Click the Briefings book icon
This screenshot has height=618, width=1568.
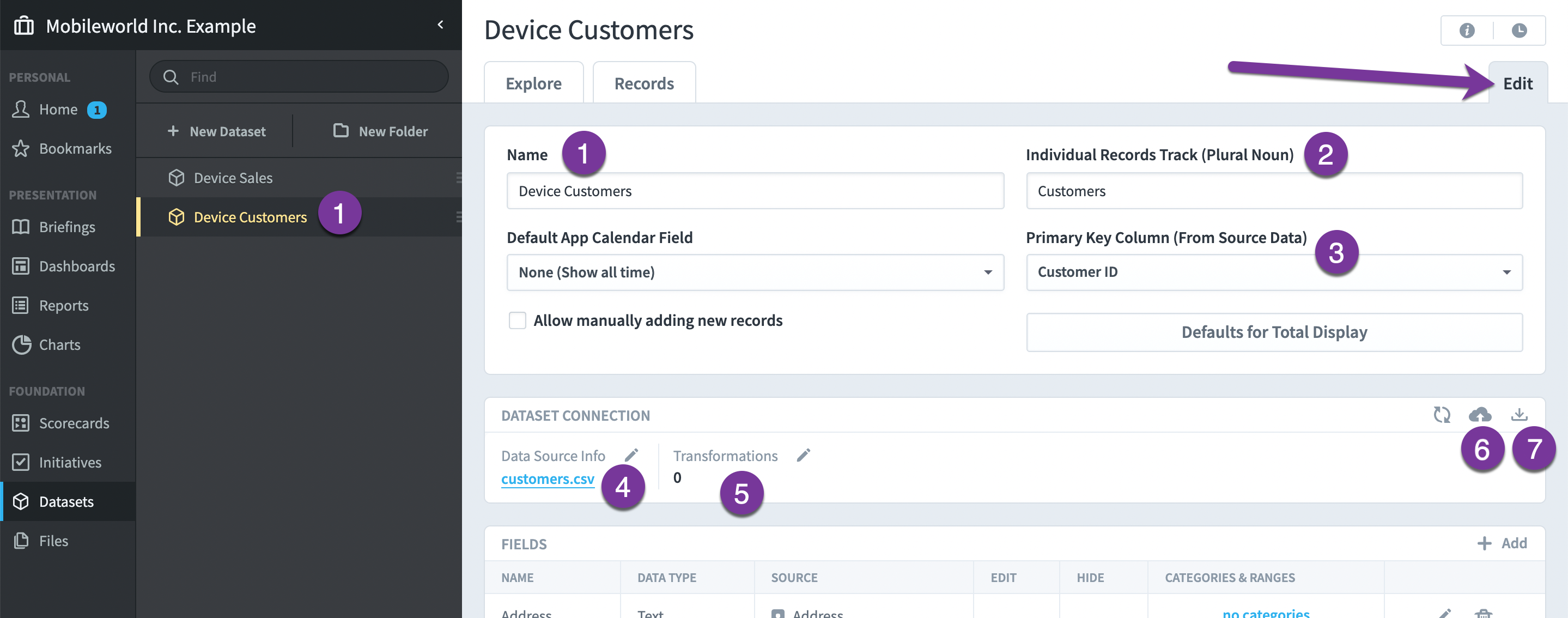[21, 227]
